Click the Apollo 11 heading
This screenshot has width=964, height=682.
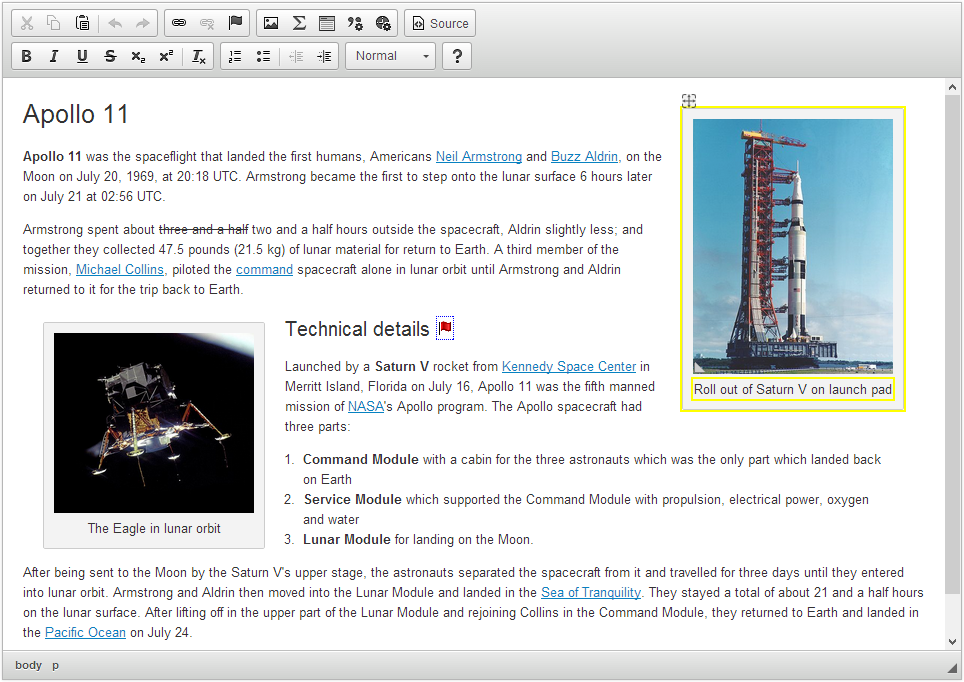click(76, 114)
